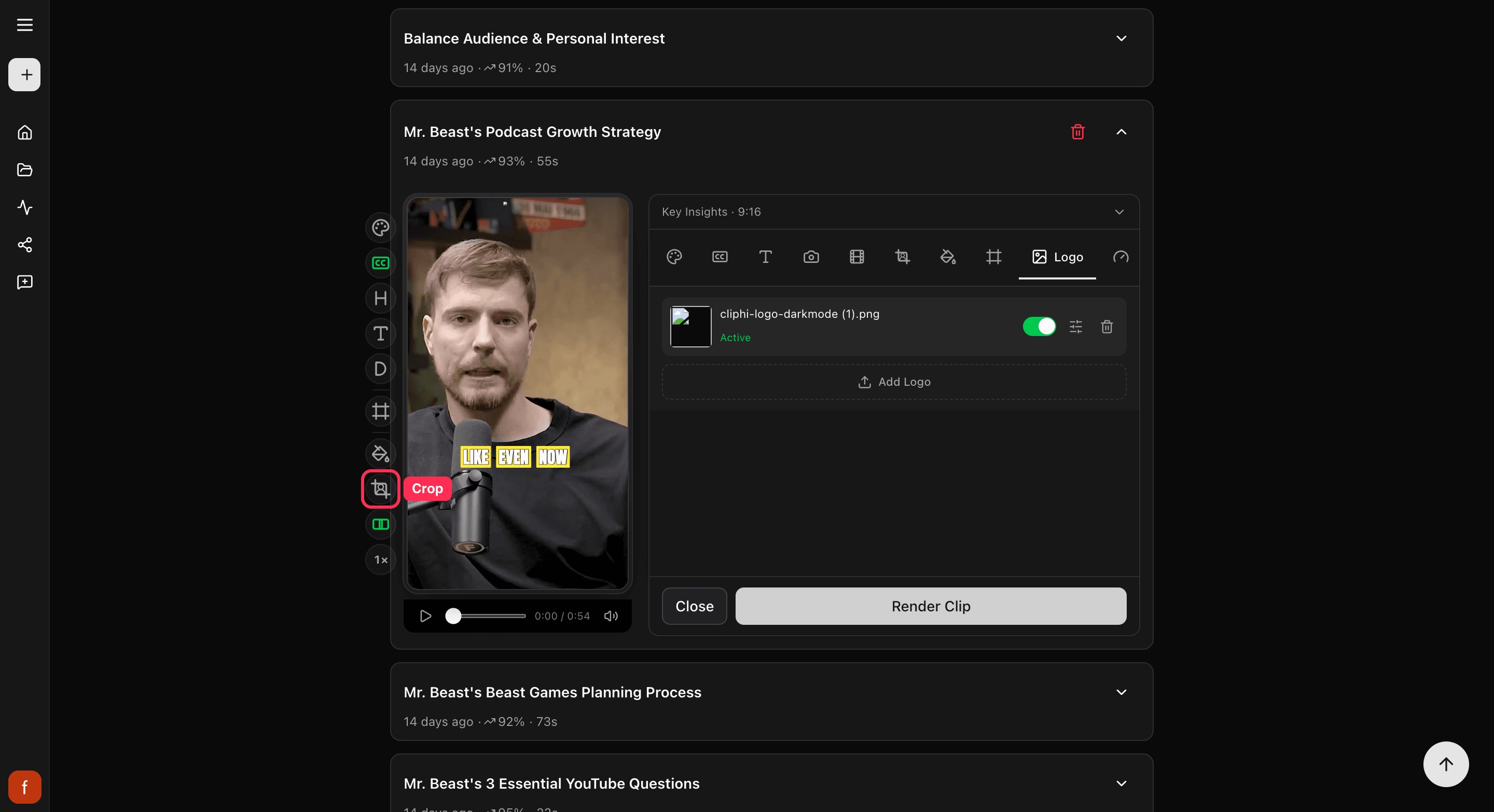Image resolution: width=1494 pixels, height=812 pixels.
Task: Play the video clip
Action: pos(425,615)
